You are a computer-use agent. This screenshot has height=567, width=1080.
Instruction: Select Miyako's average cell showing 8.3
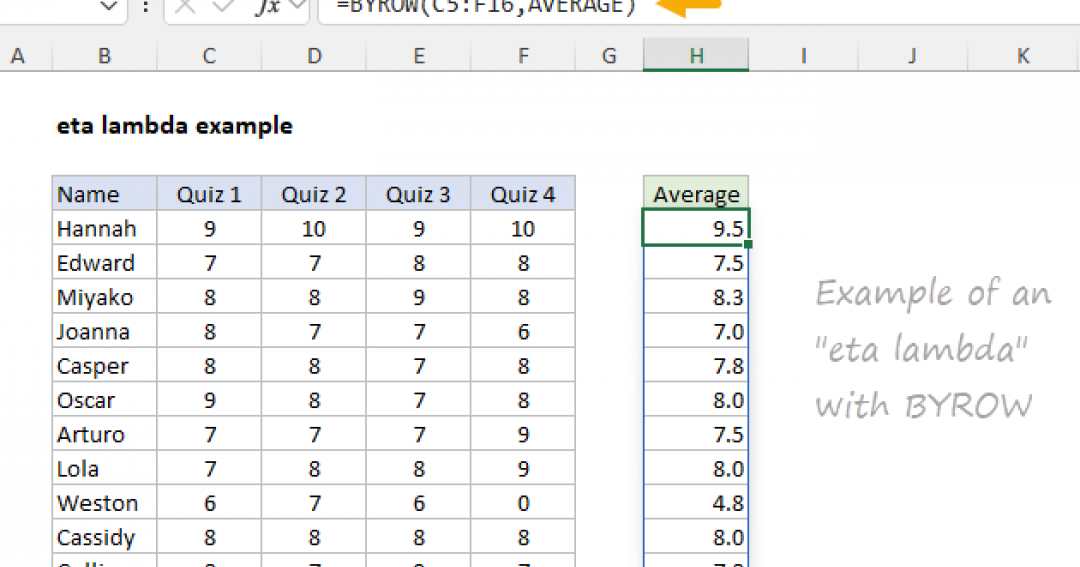[x=696, y=297]
